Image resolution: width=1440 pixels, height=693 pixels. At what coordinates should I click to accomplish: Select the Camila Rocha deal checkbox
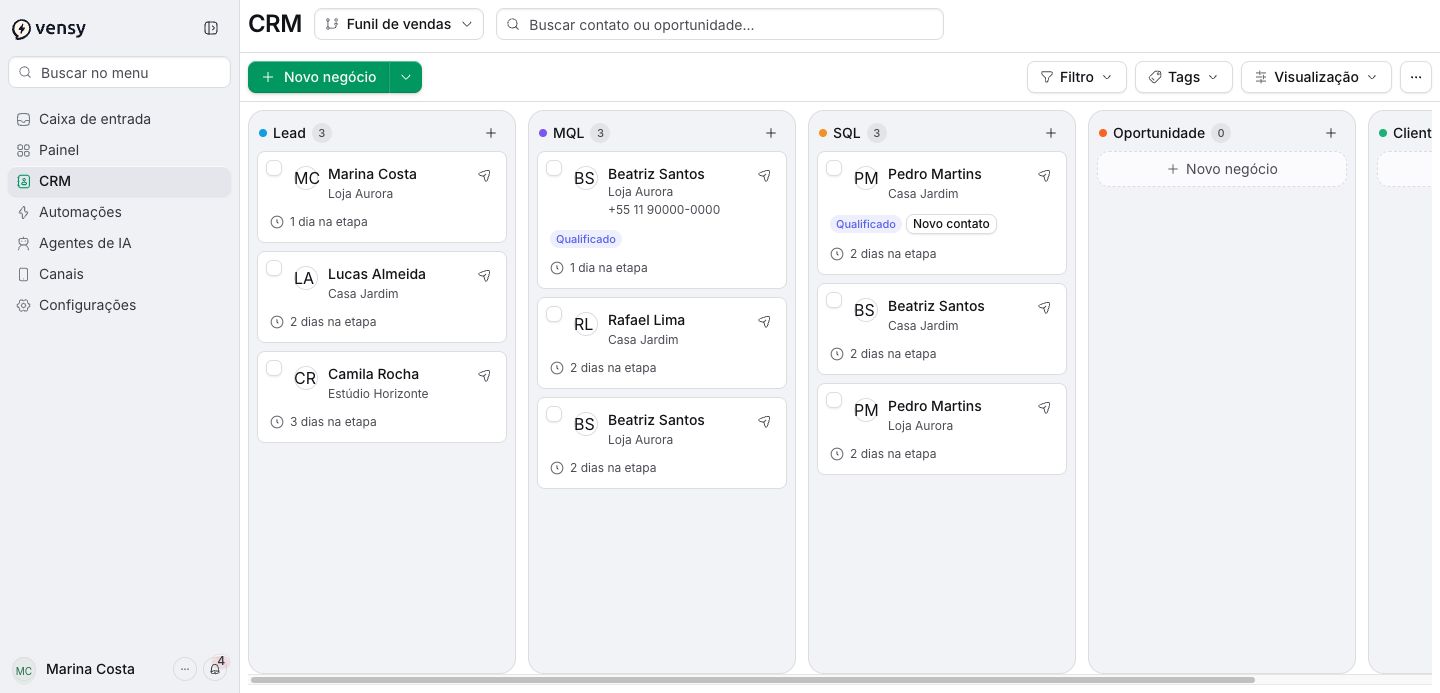tap(274, 368)
